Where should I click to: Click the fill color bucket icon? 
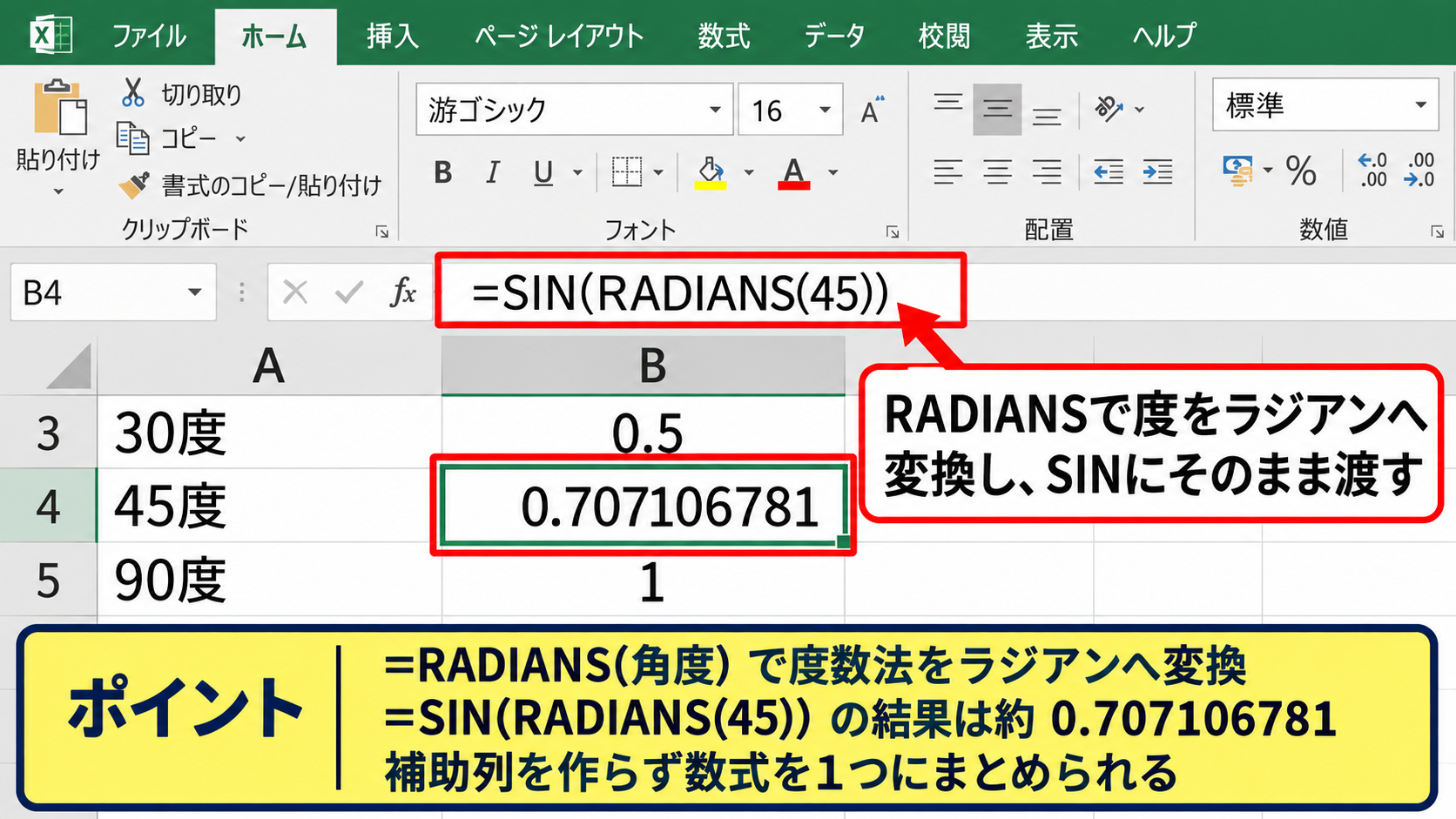pyautogui.click(x=711, y=171)
